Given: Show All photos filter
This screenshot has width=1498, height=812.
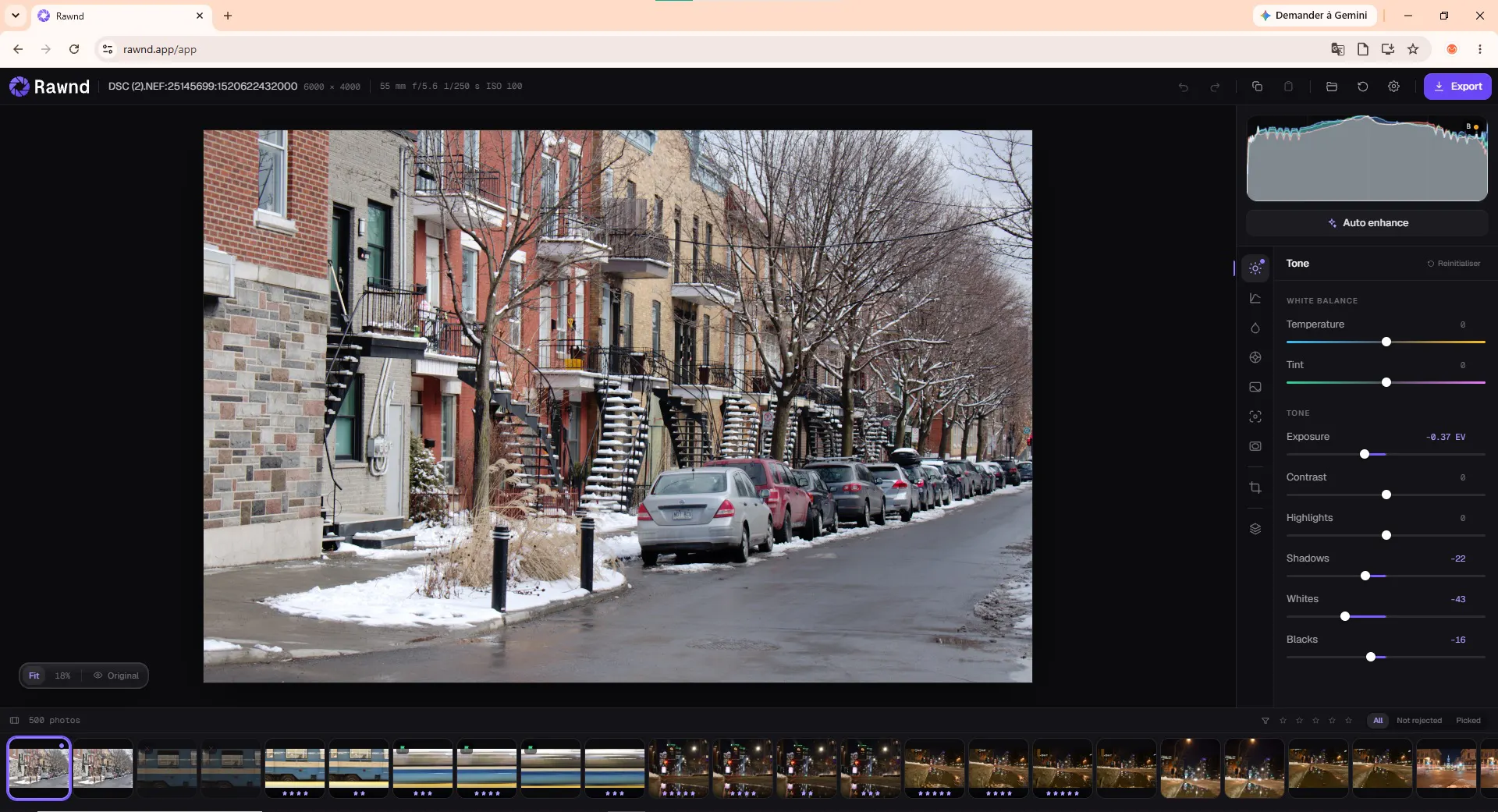Looking at the screenshot, I should 1378,721.
